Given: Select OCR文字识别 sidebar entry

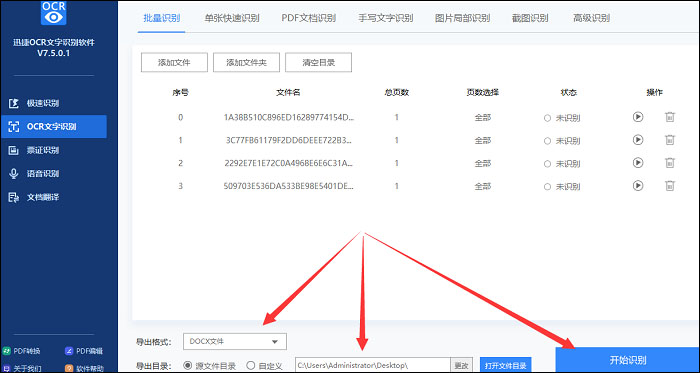Looking at the screenshot, I should coord(54,127).
